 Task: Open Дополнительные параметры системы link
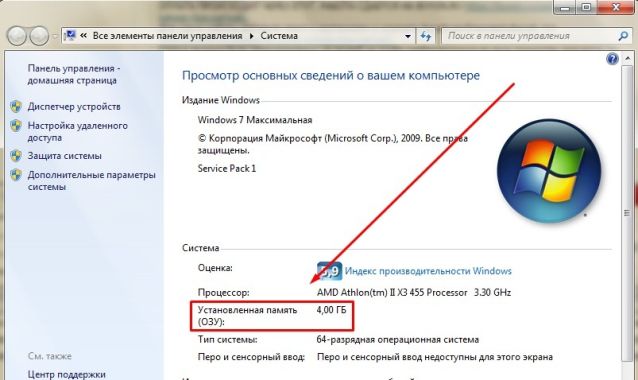[92, 181]
